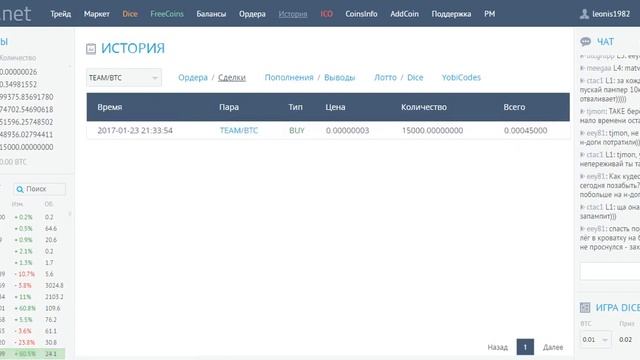The image size is (640, 360).
Task: Click the 0.00000003 price cell
Action: pyautogui.click(x=347, y=131)
